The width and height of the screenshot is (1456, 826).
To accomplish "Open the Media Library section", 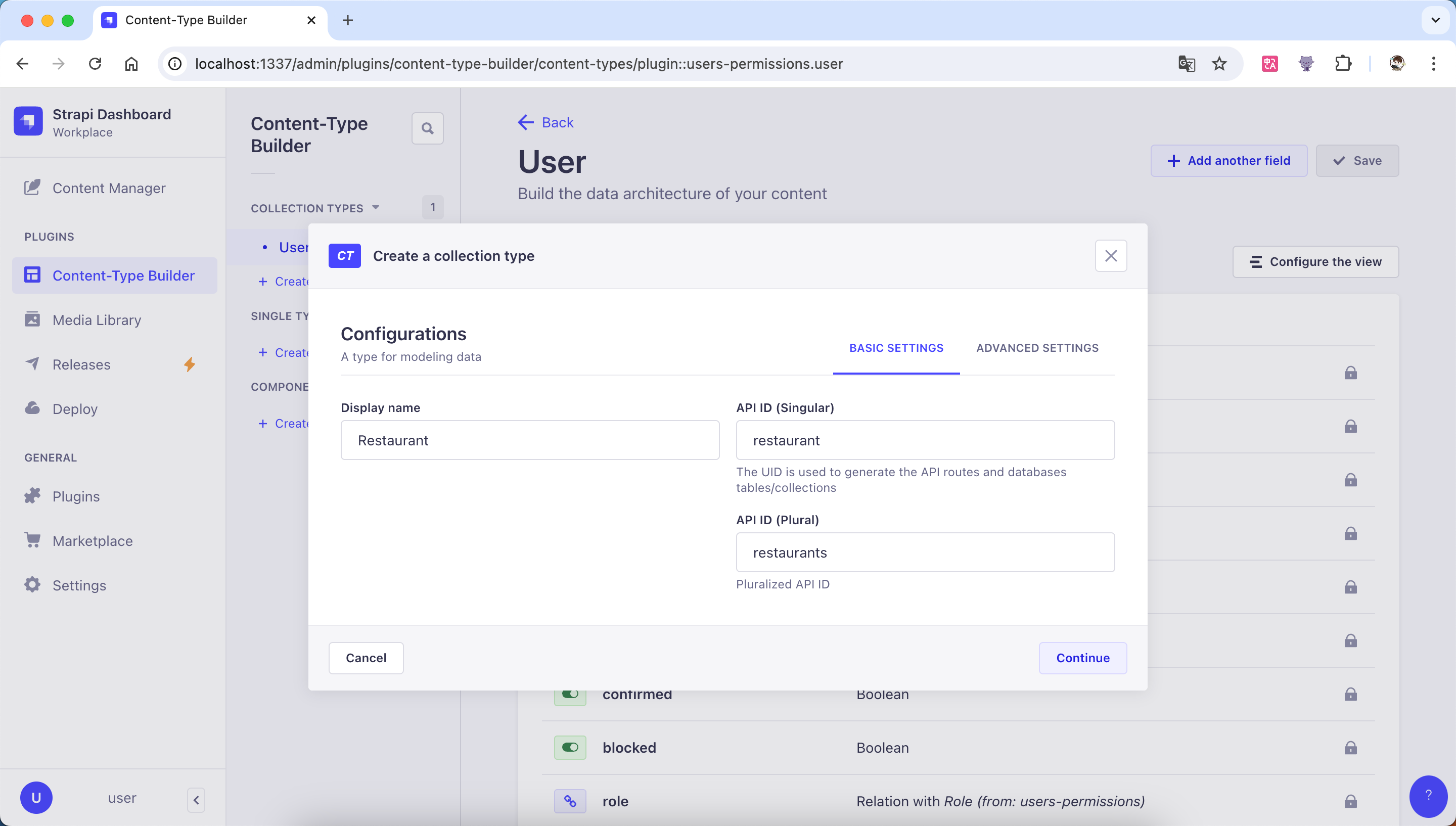I will (x=97, y=320).
